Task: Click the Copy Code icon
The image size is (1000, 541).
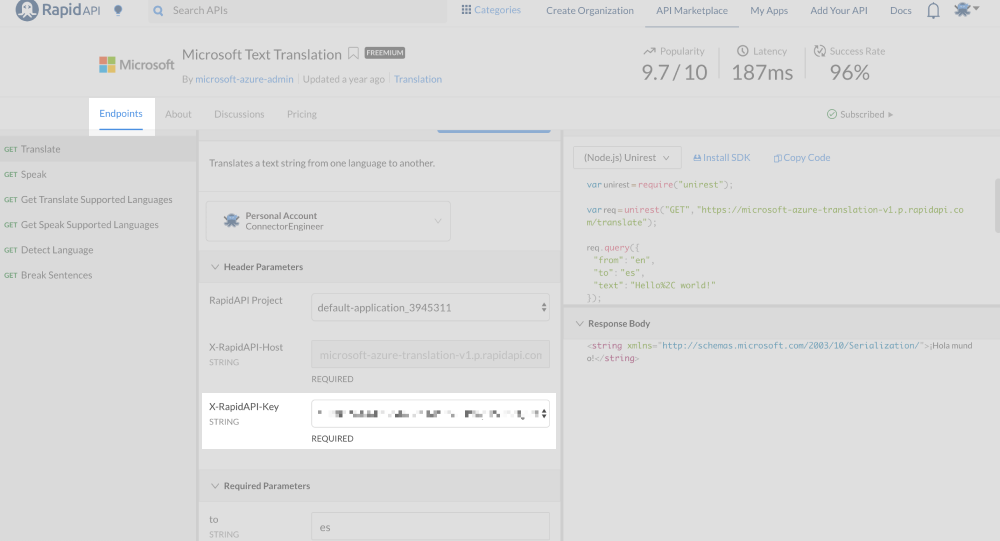Action: (777, 158)
